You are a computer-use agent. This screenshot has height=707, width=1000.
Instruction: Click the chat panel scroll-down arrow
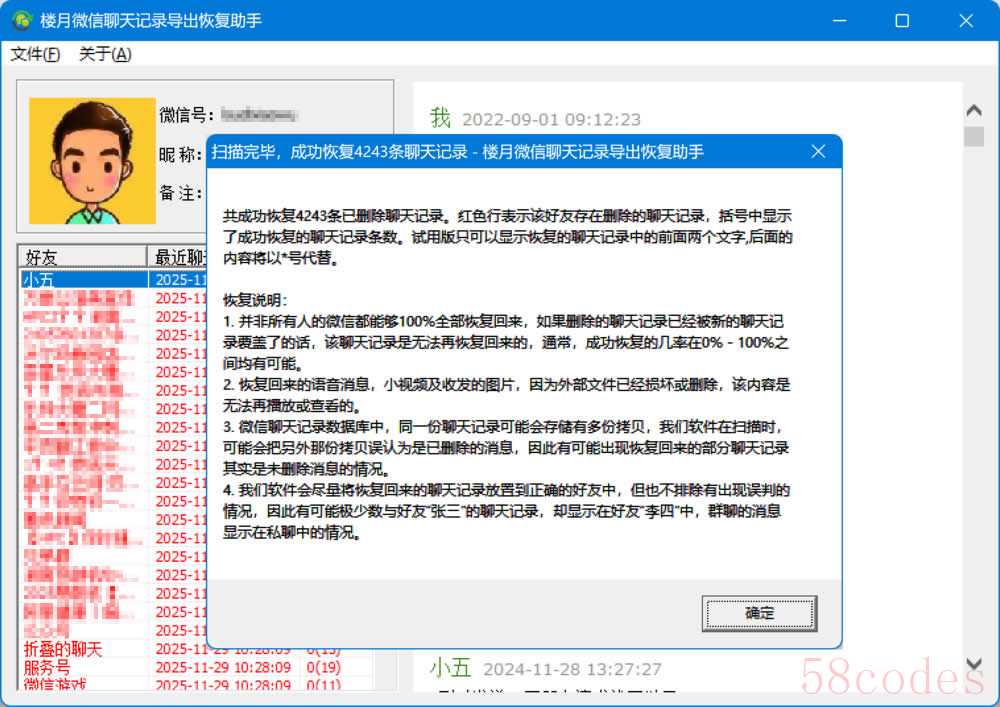click(x=974, y=665)
